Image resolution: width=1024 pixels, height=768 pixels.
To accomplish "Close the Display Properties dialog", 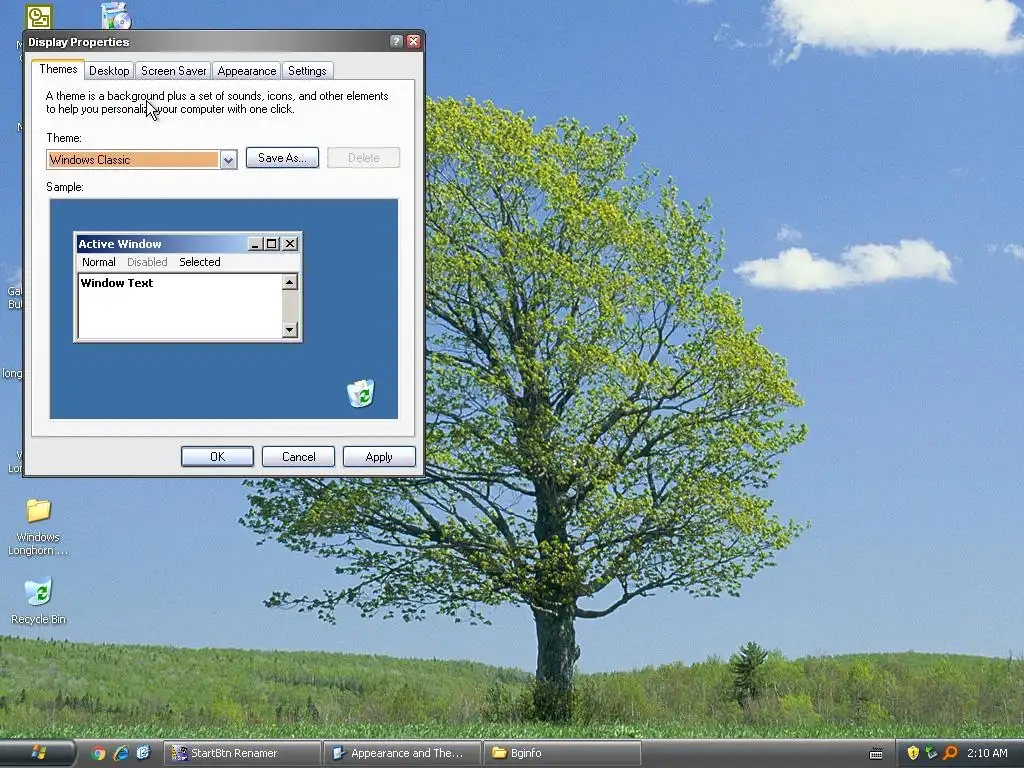I will click(413, 41).
